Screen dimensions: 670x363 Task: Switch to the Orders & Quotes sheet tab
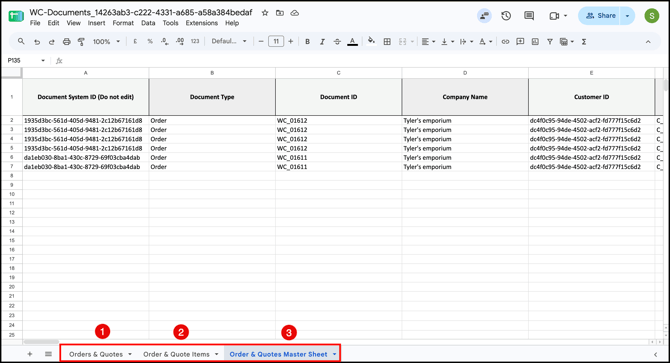[96, 354]
